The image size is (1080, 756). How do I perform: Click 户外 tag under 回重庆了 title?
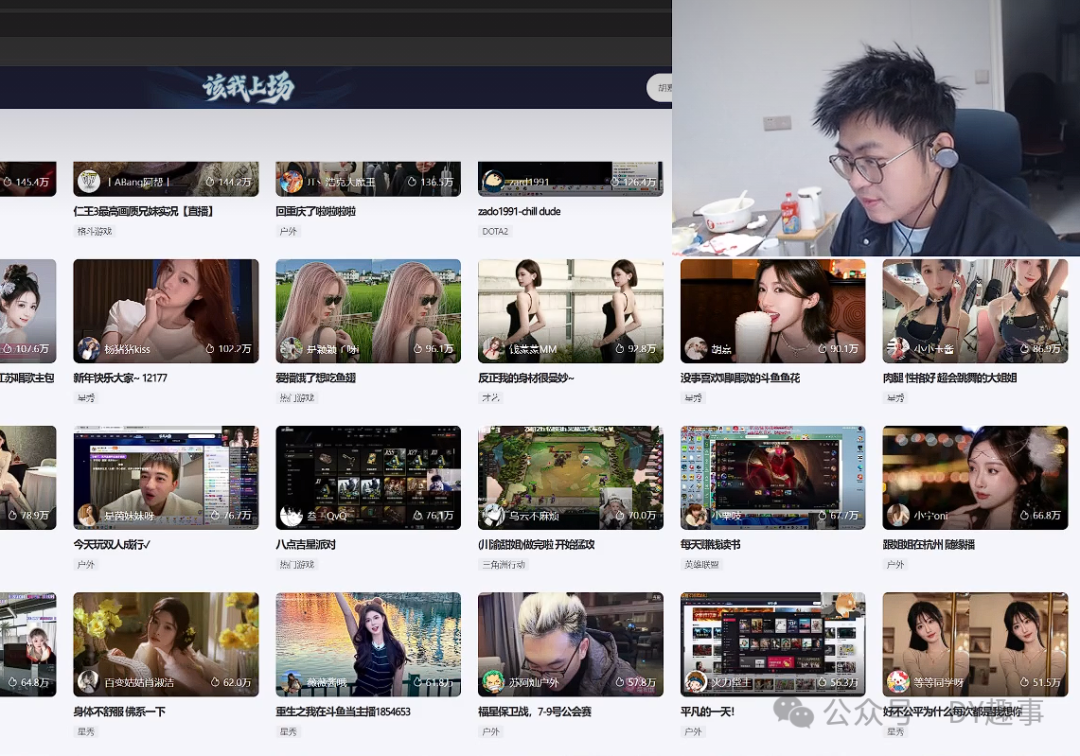(x=289, y=231)
